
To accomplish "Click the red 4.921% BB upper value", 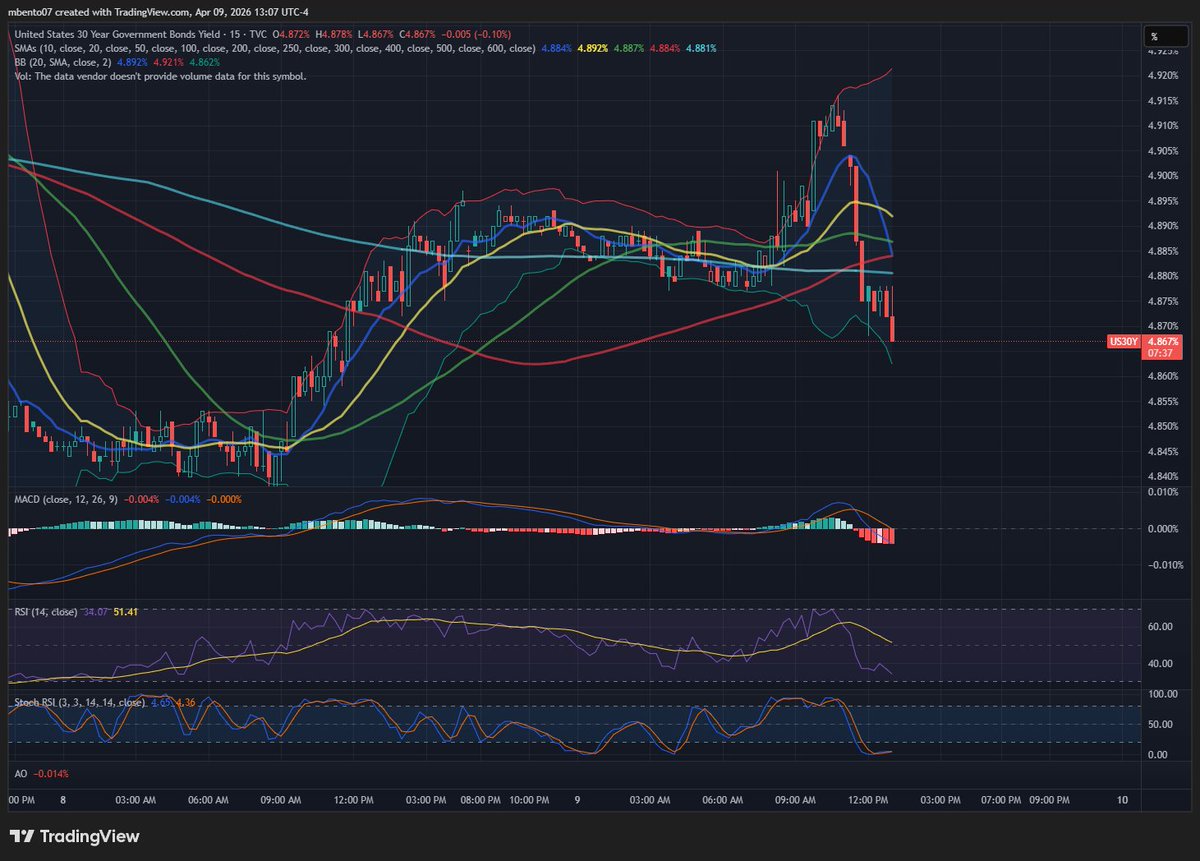I will [168, 61].
